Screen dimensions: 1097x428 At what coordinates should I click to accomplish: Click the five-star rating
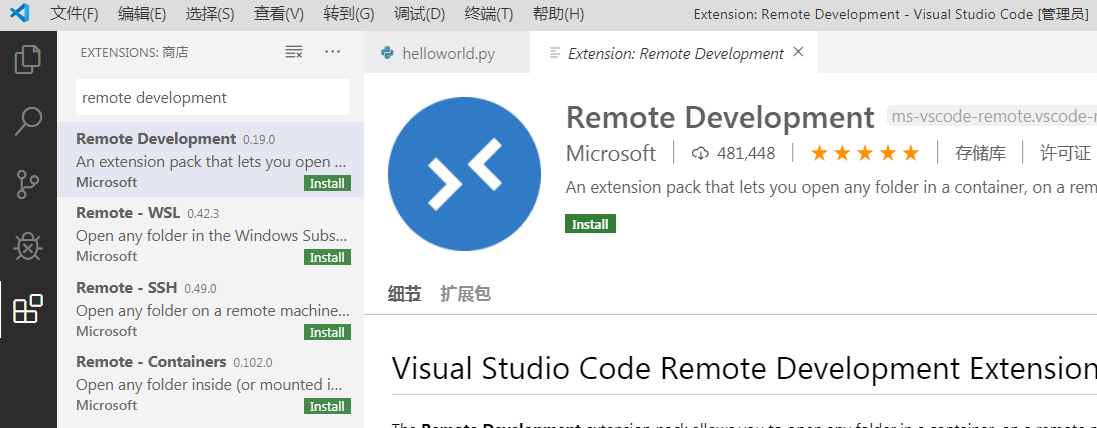point(865,153)
